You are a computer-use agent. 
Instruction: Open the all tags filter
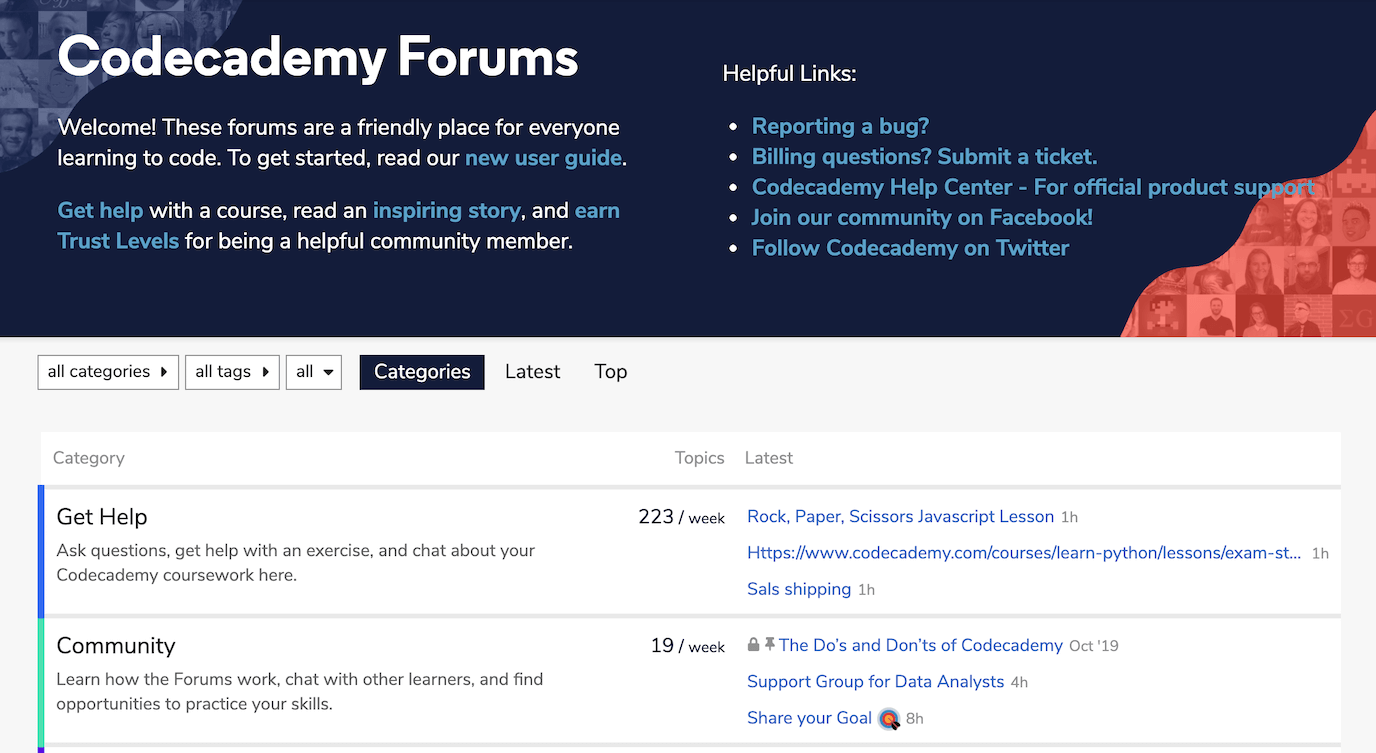231,372
